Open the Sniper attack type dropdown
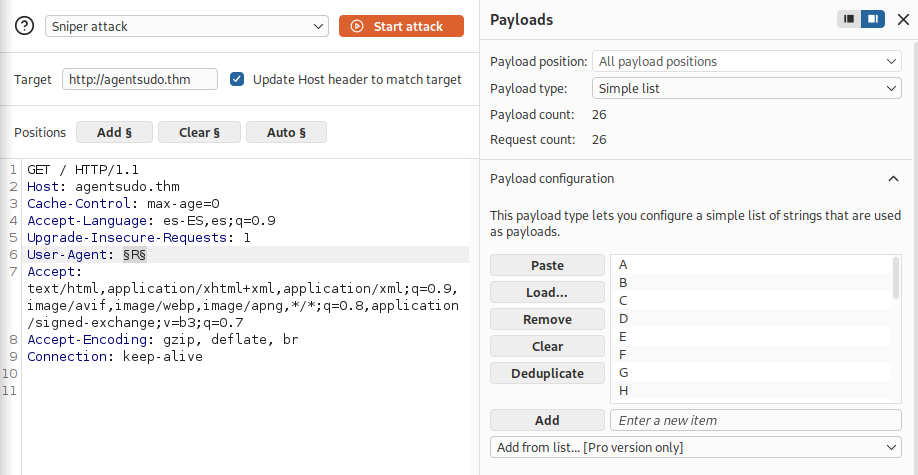The height and width of the screenshot is (475, 918). 187,26
